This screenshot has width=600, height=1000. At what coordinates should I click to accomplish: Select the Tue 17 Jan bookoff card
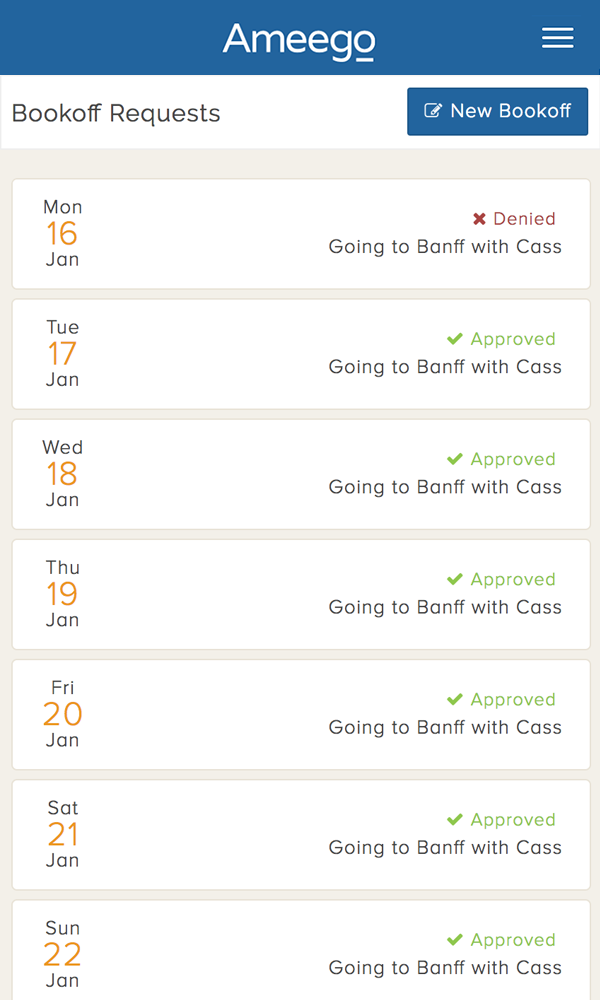(300, 354)
